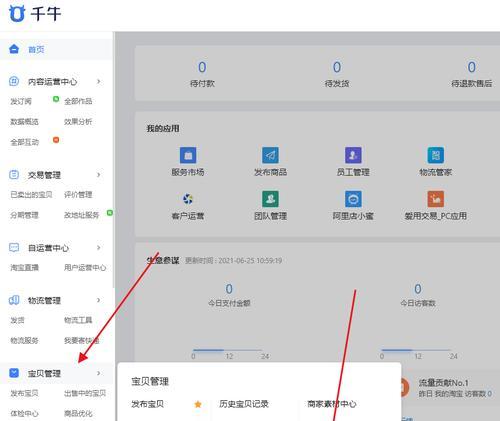Expand the 内容运营中心 chevron
The height and width of the screenshot is (421, 500).
(x=98, y=81)
